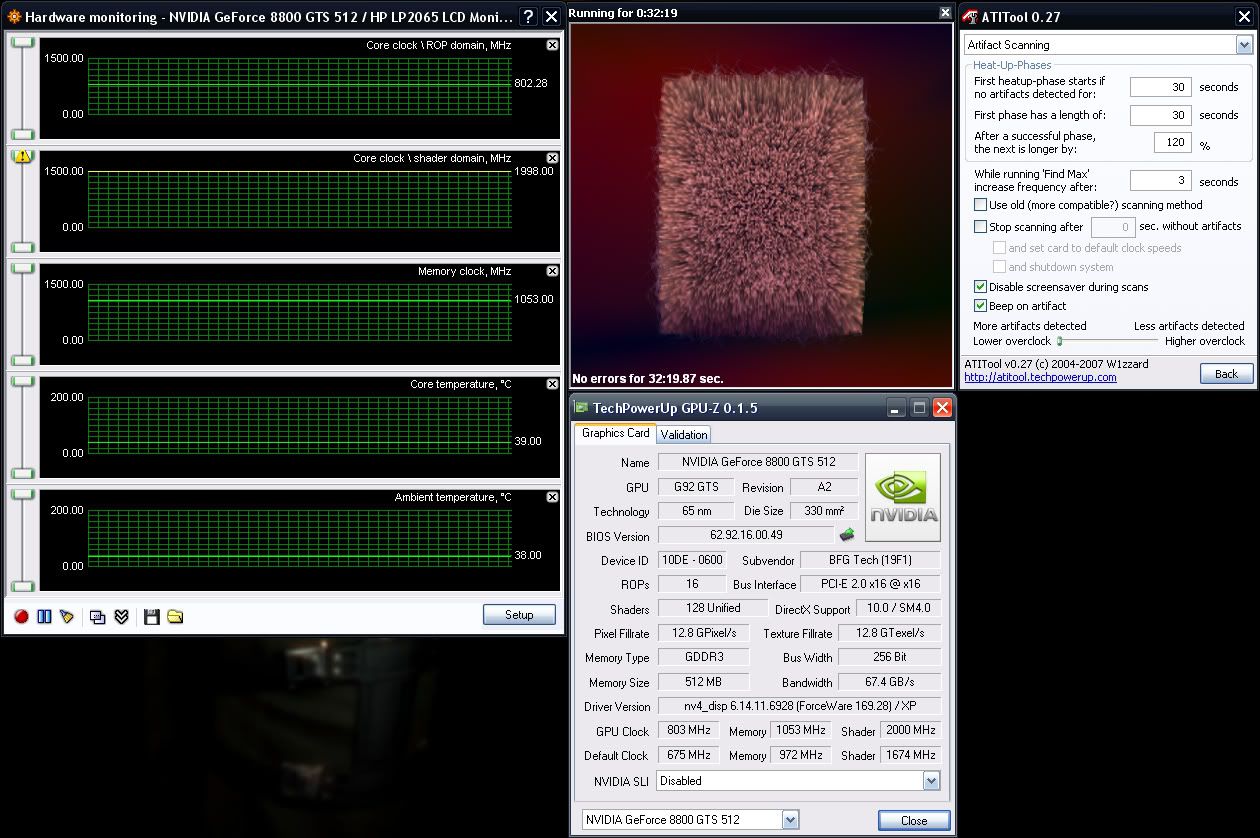Click the Default Clock Shader 1674 MHz field
Image resolution: width=1260 pixels, height=838 pixels.
click(x=910, y=755)
